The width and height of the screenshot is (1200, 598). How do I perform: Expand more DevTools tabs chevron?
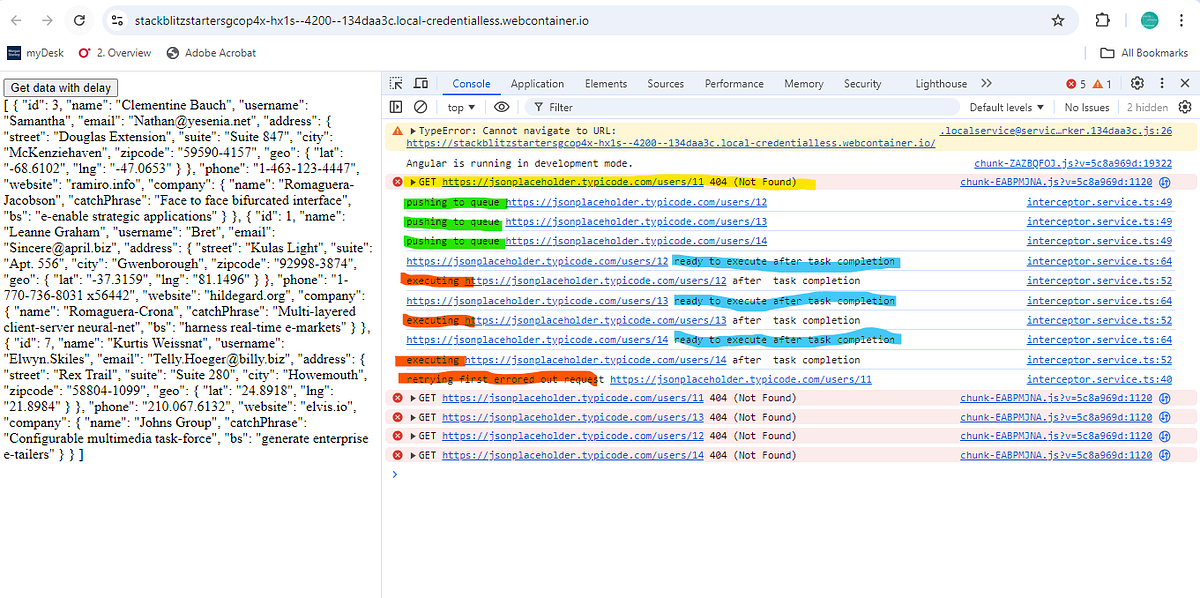click(x=986, y=84)
